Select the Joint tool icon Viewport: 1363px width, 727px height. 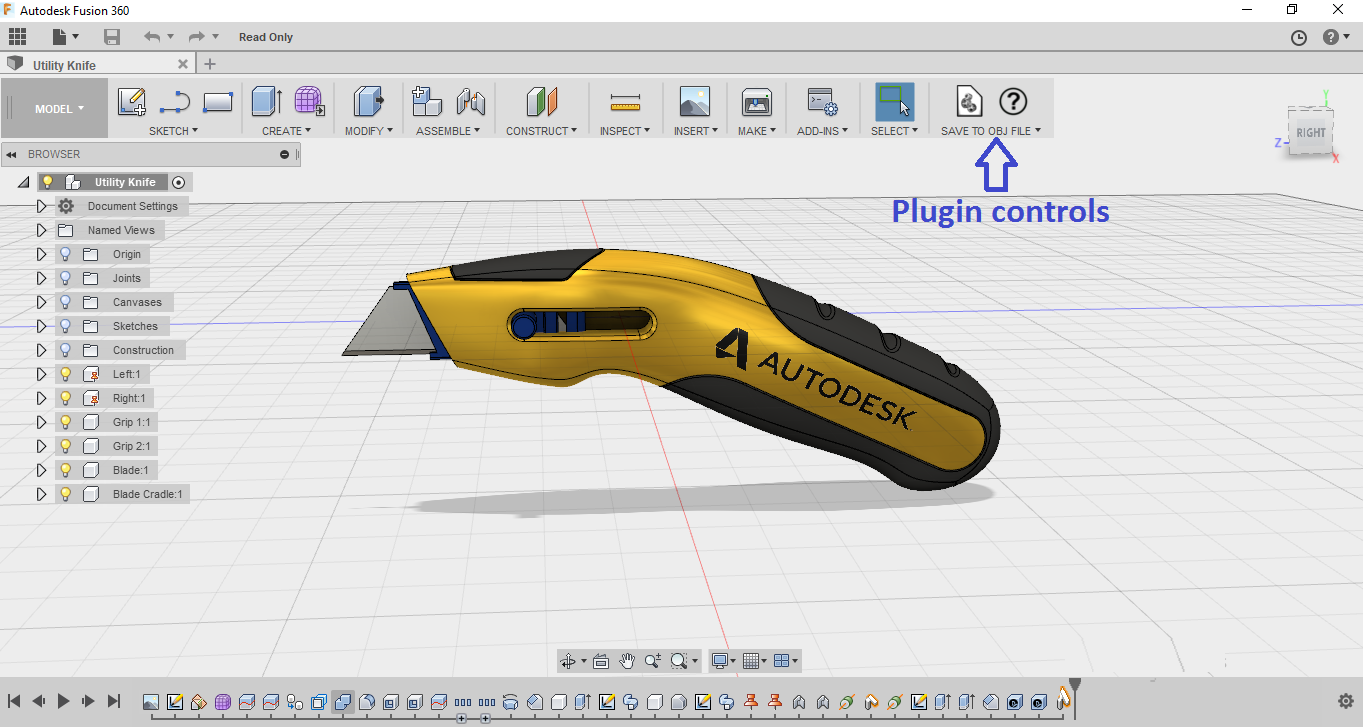pyautogui.click(x=470, y=101)
